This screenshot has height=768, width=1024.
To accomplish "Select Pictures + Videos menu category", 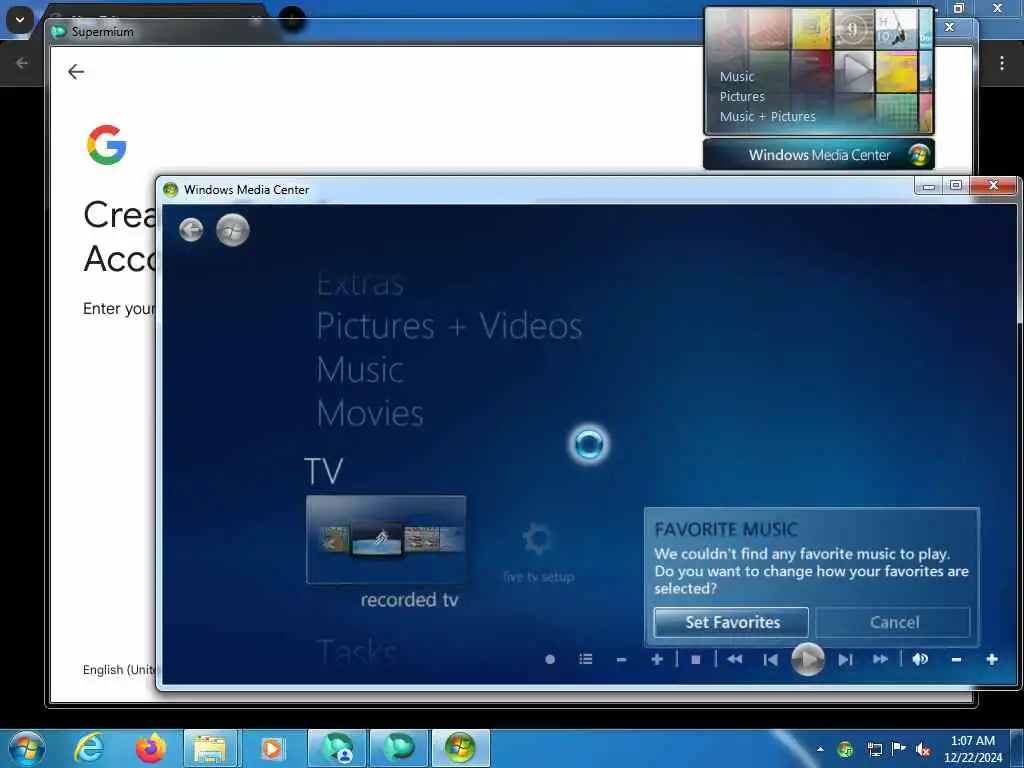I will [x=449, y=326].
